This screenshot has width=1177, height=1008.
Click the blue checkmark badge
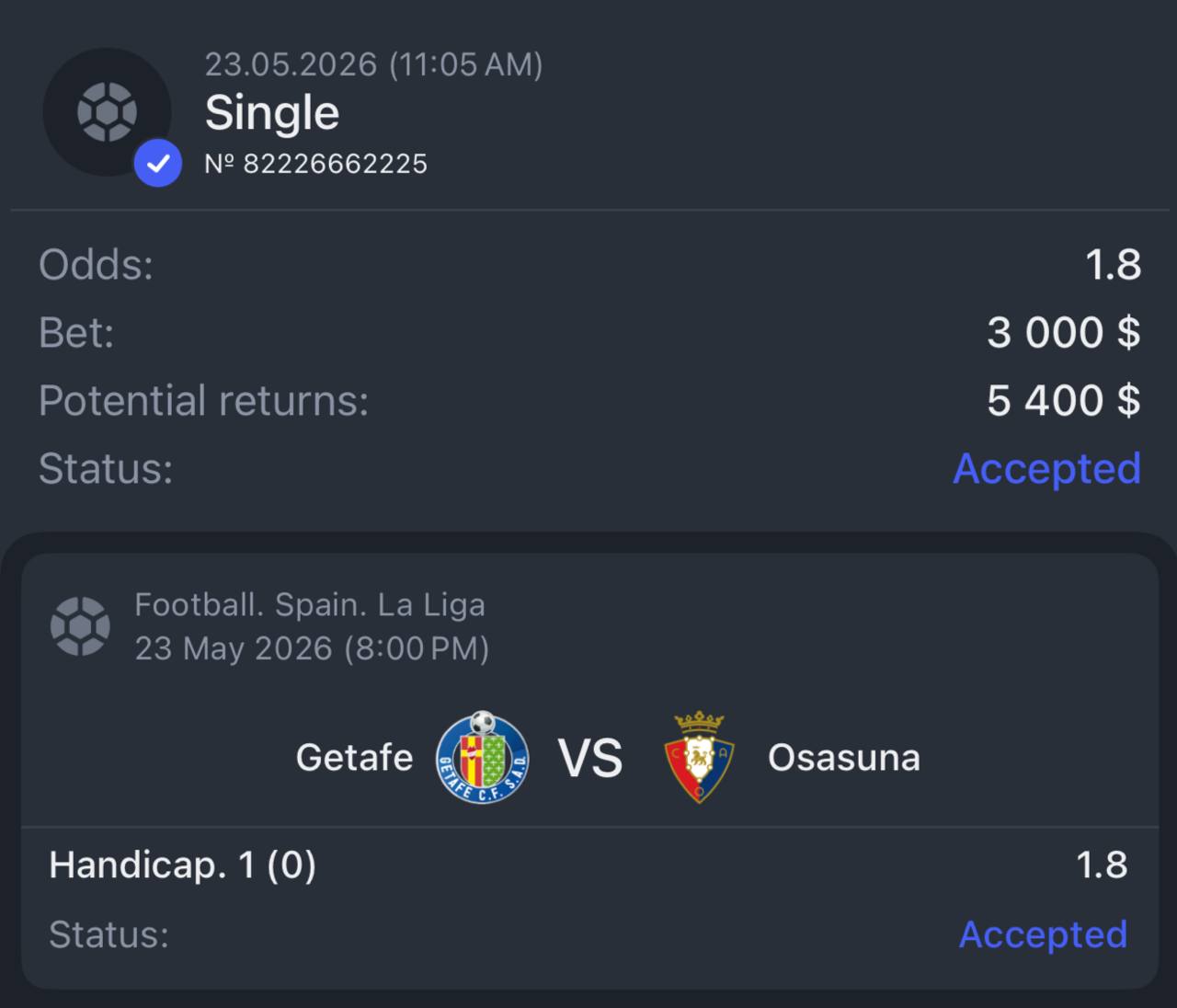tap(158, 163)
